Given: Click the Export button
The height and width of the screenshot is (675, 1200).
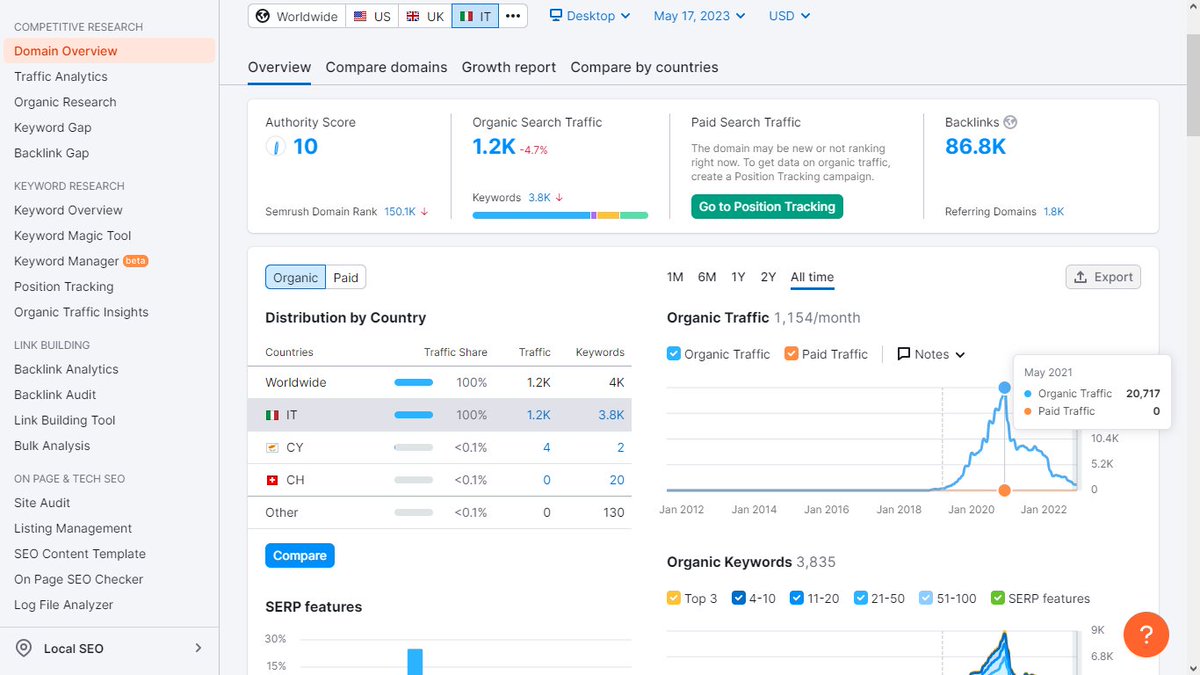Looking at the screenshot, I should click(1103, 277).
